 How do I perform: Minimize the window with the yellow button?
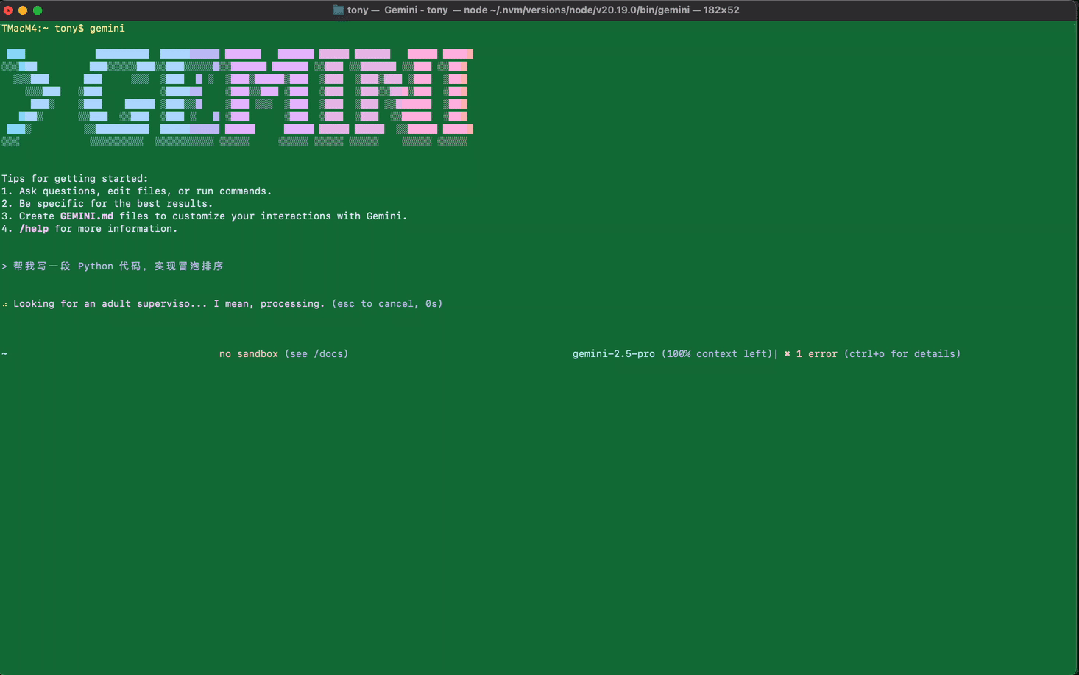click(x=23, y=10)
